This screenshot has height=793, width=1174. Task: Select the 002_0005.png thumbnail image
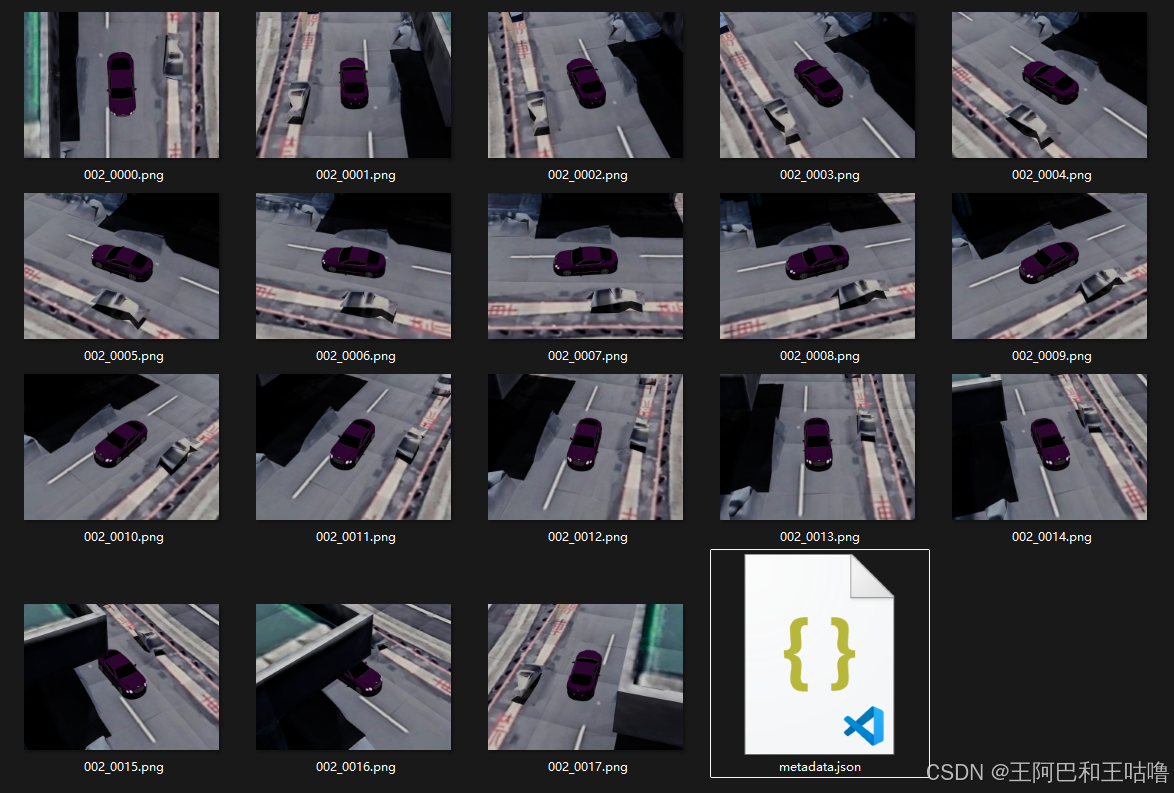[x=121, y=266]
